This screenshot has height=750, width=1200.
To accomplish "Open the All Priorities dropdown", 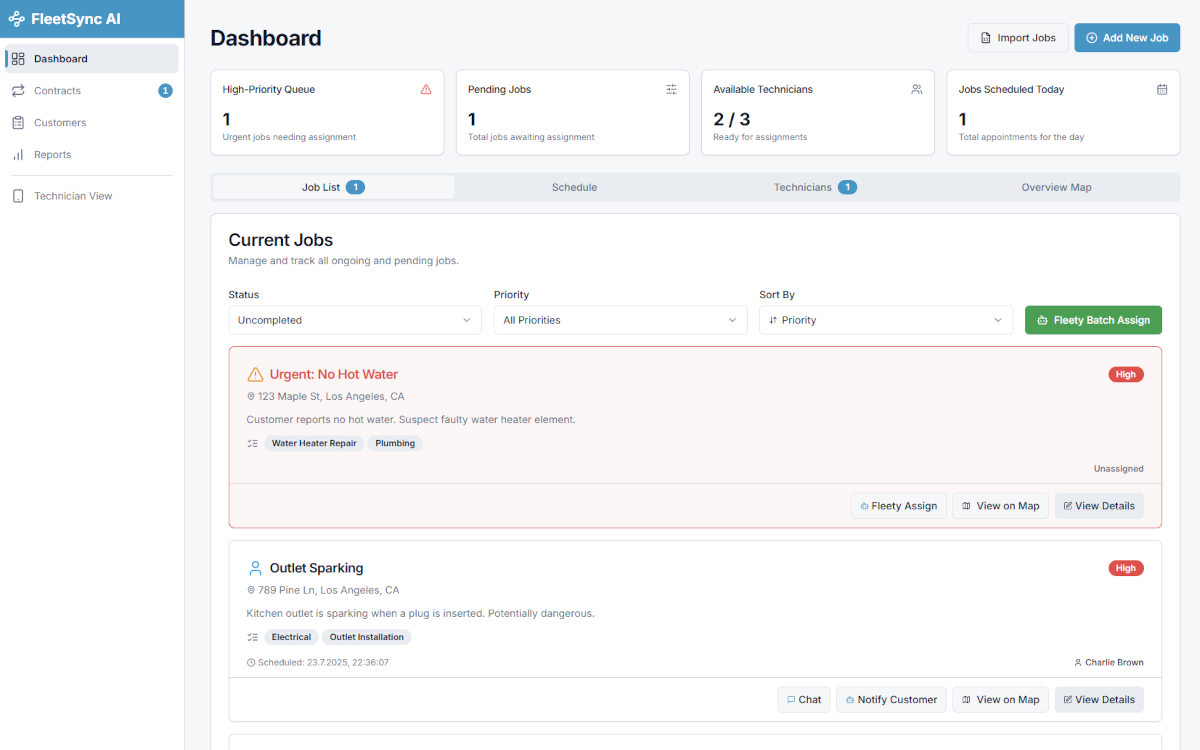I will (x=620, y=320).
